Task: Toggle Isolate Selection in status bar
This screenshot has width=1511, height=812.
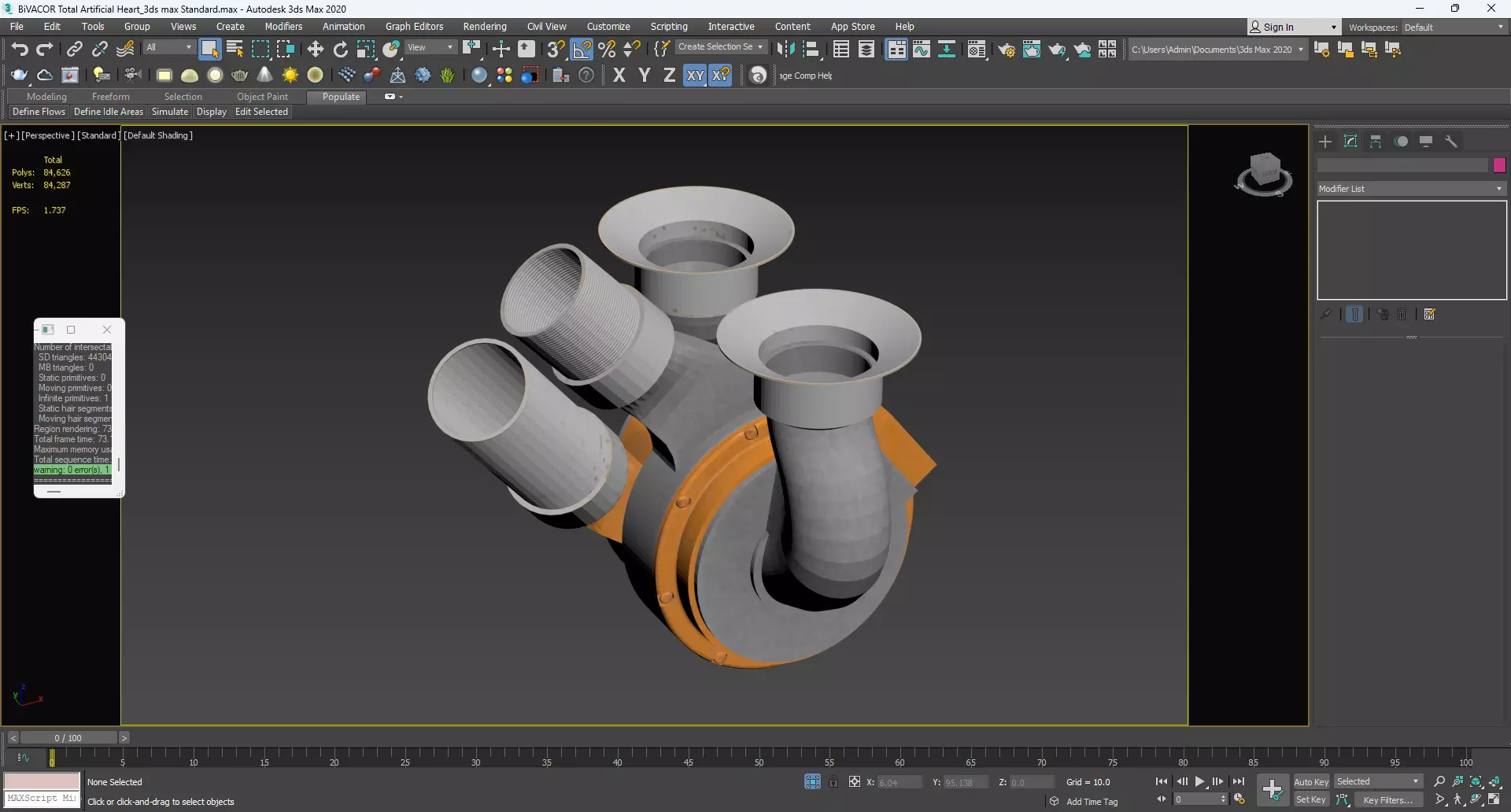Action: 813,781
